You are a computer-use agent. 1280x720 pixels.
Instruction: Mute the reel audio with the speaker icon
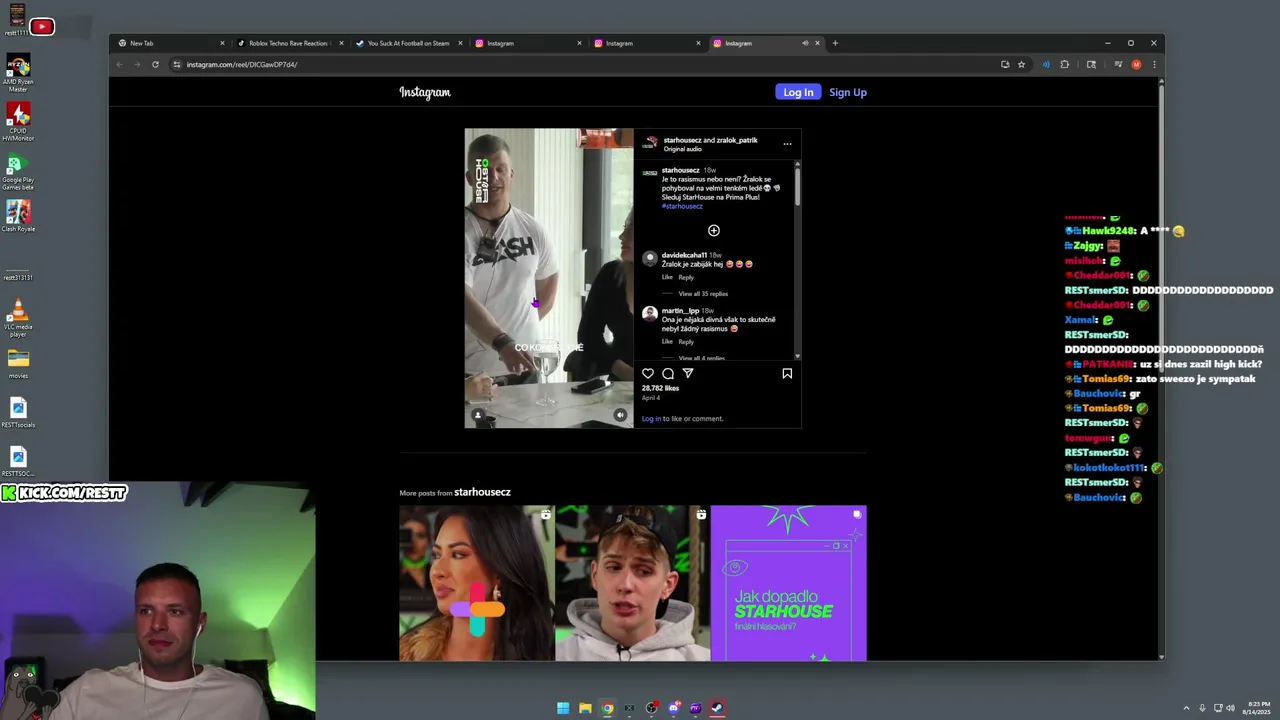tap(620, 415)
